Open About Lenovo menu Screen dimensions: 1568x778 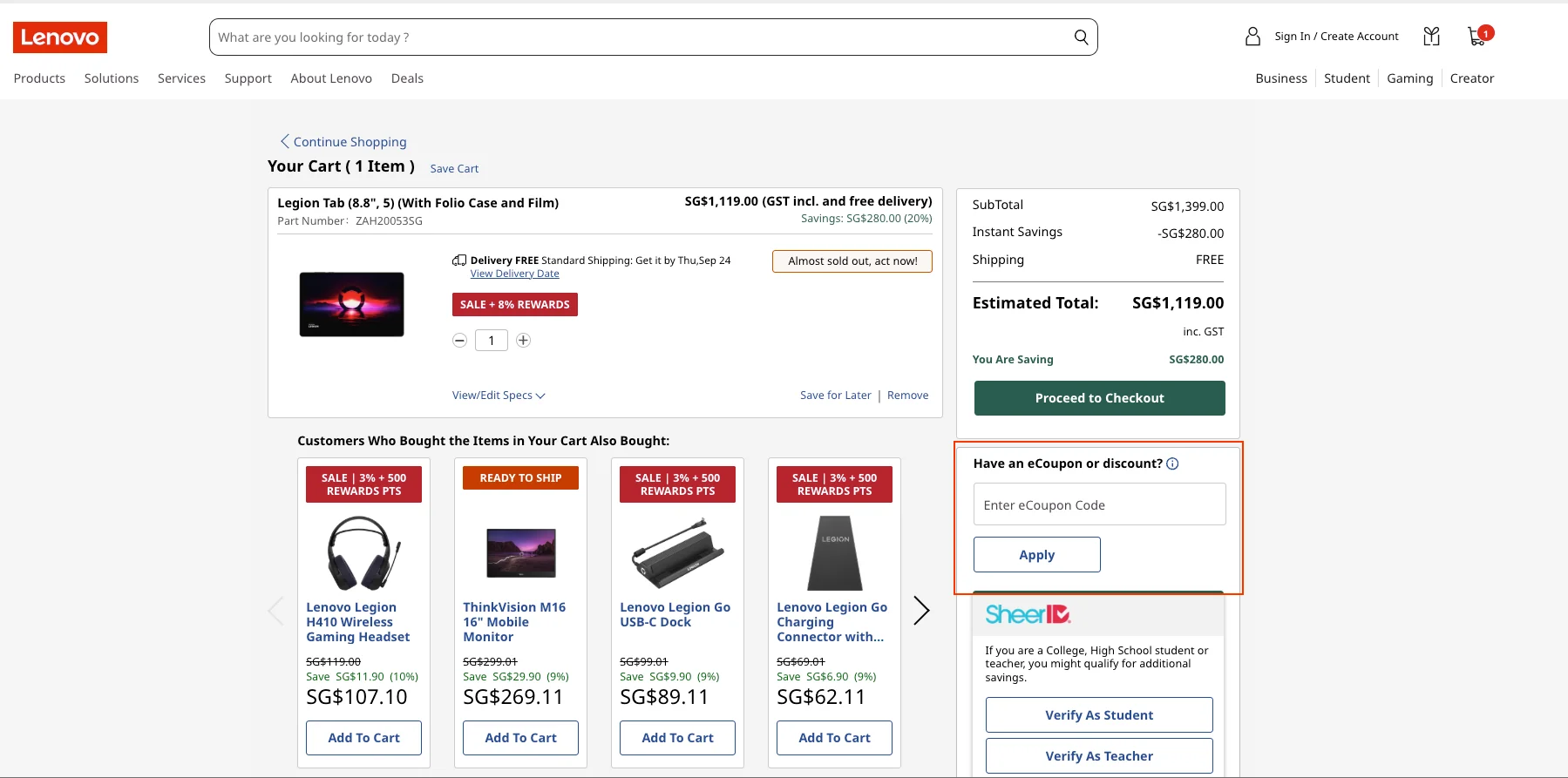pyautogui.click(x=331, y=78)
